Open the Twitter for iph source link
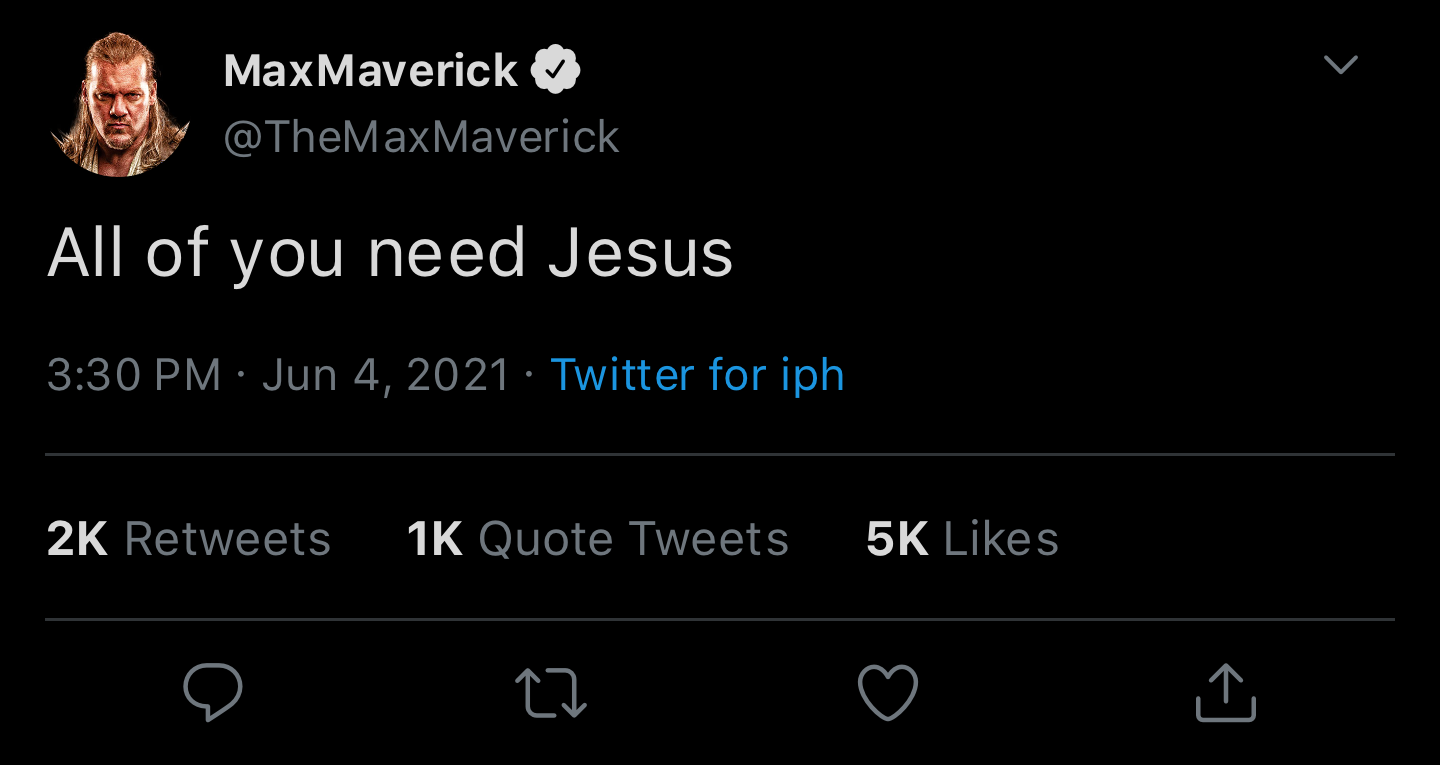This screenshot has height=765, width=1440. click(x=697, y=375)
